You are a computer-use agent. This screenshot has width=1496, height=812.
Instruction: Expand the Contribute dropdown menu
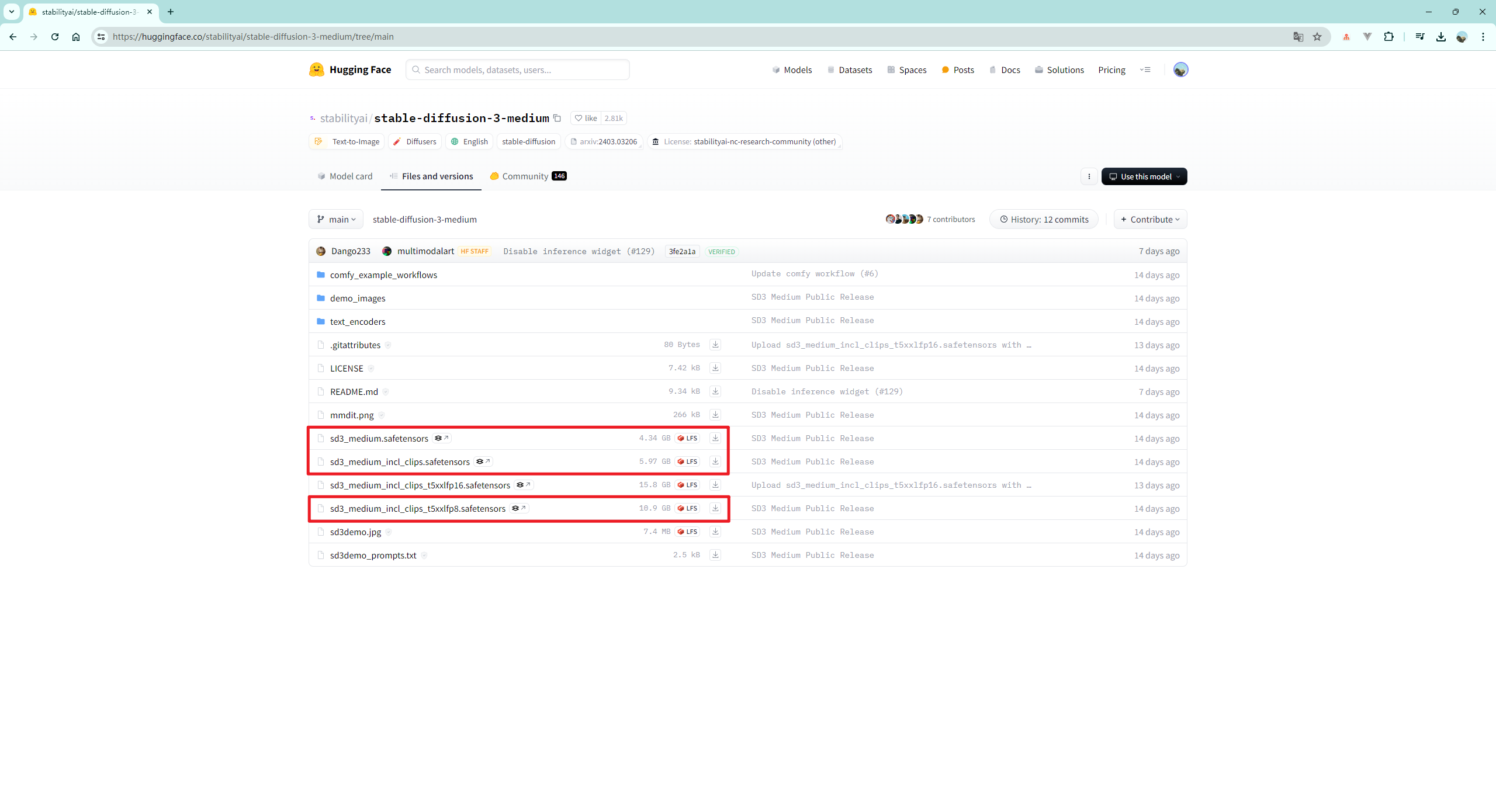point(1149,219)
